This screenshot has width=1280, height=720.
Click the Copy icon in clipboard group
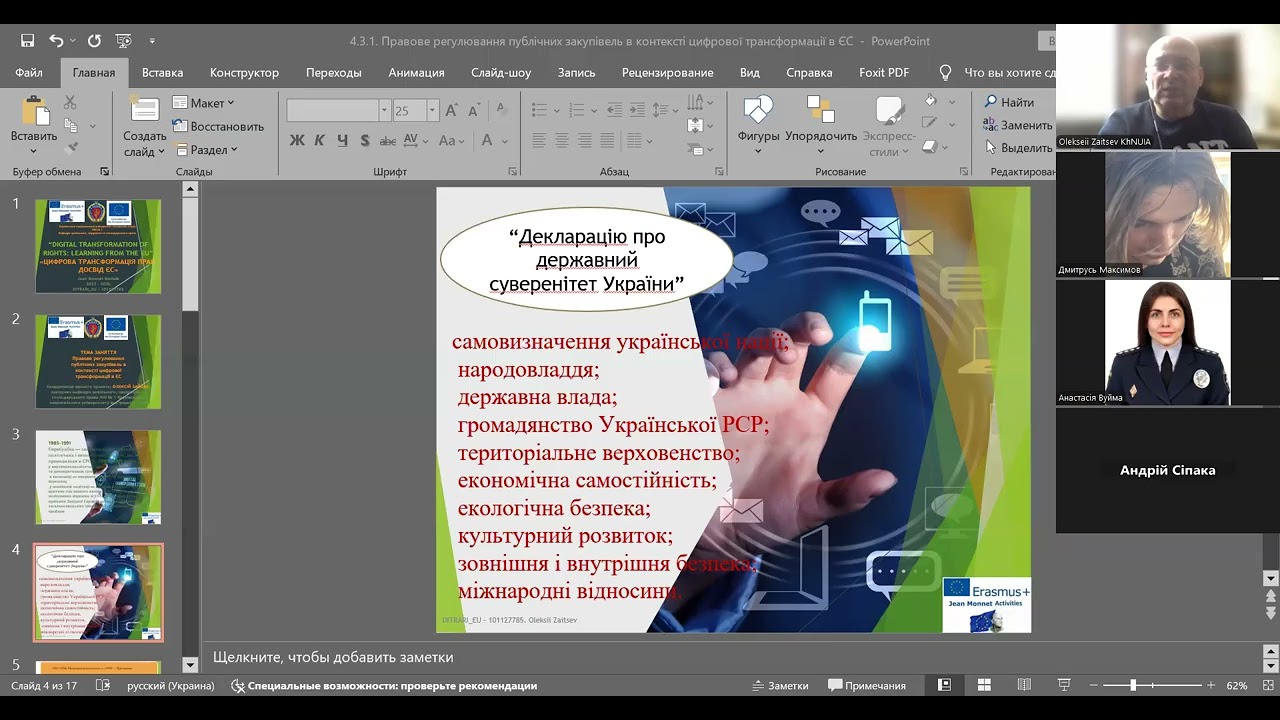70,125
